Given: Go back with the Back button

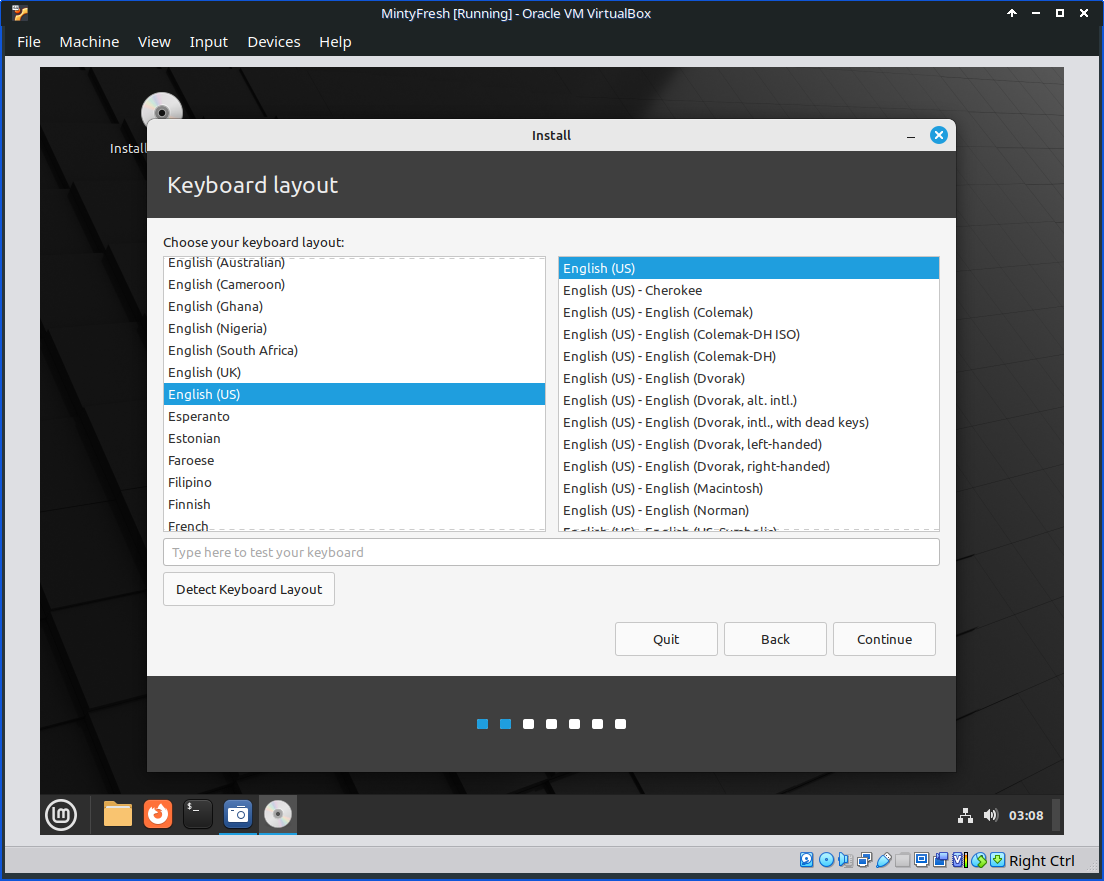Looking at the screenshot, I should [x=775, y=639].
